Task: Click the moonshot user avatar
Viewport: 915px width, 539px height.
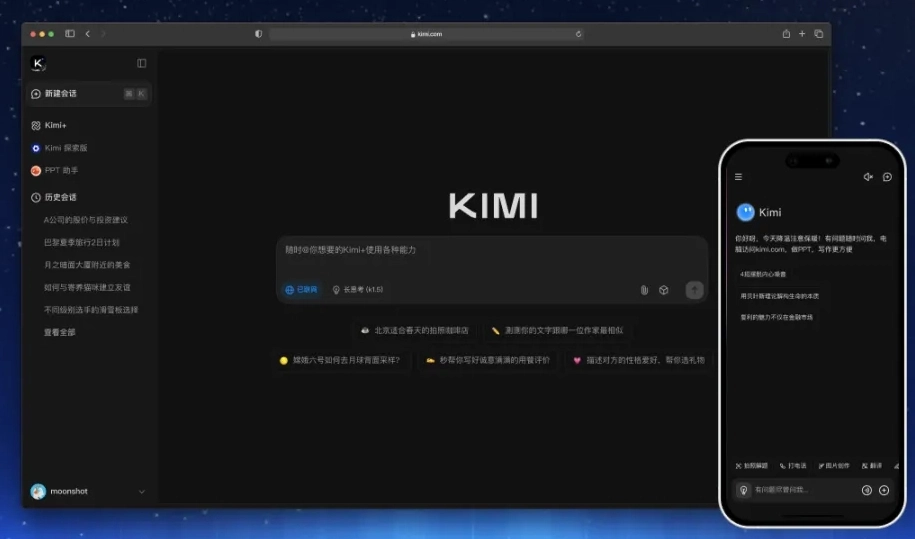Action: 38,491
